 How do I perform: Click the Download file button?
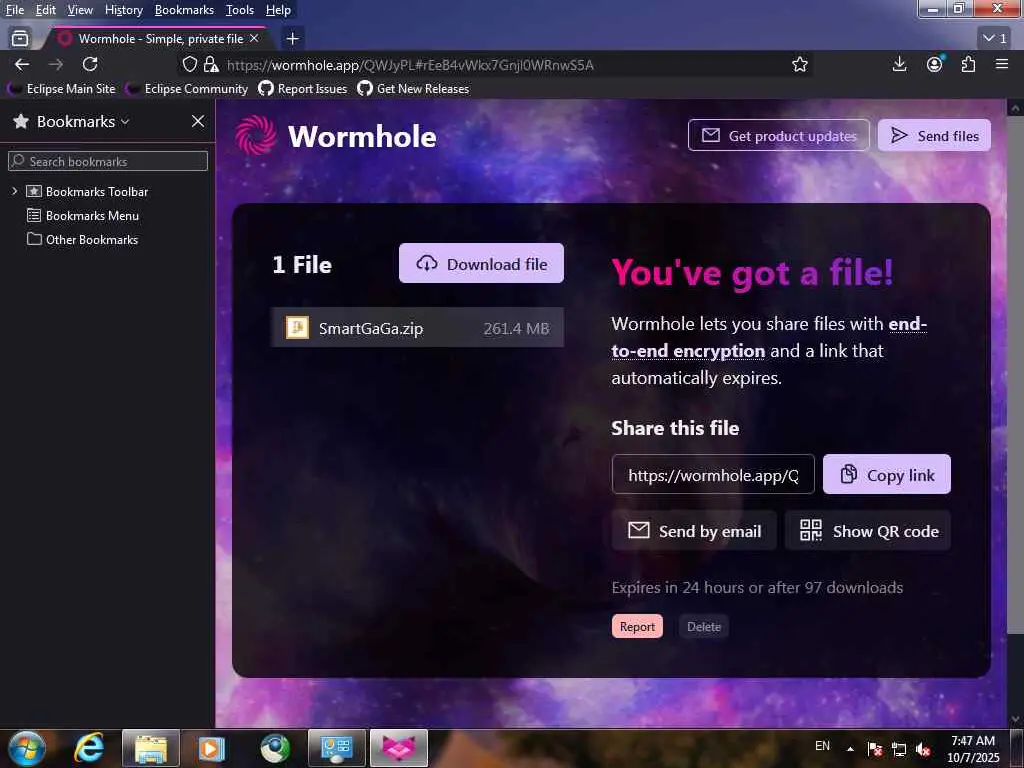click(481, 263)
